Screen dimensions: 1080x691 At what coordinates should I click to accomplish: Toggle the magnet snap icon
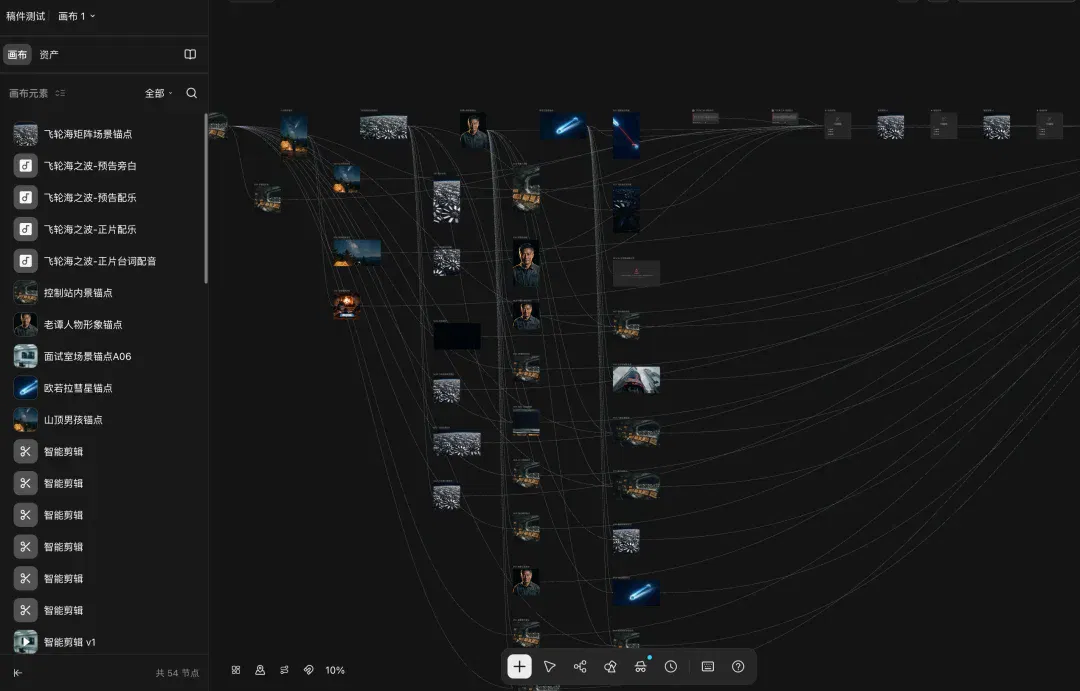308,670
